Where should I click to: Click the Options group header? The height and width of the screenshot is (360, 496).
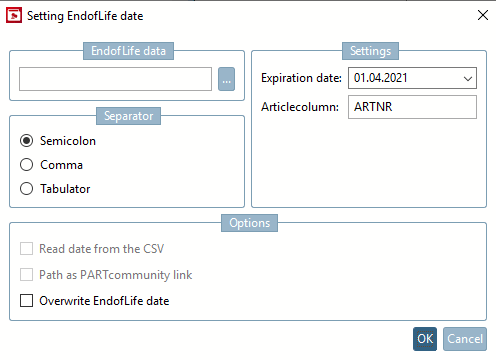coord(249,223)
